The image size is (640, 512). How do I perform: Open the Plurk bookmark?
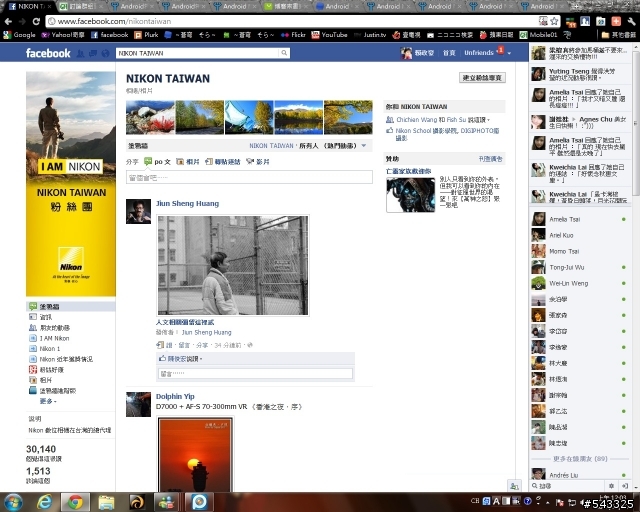pos(146,35)
